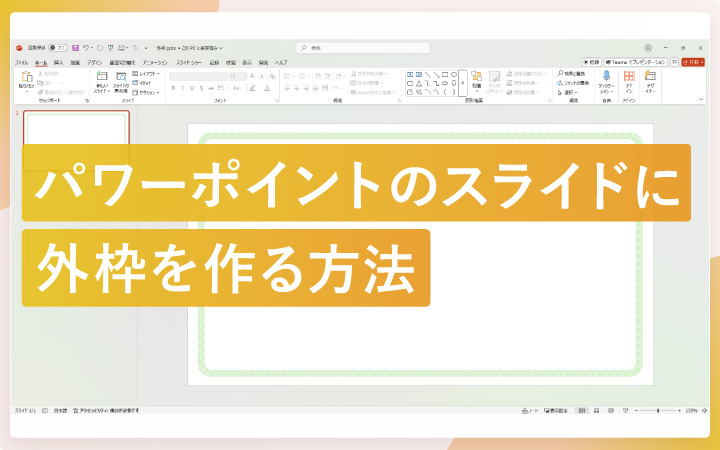Open the Select dropdown in Editing group
The image size is (720, 450).
pos(568,92)
